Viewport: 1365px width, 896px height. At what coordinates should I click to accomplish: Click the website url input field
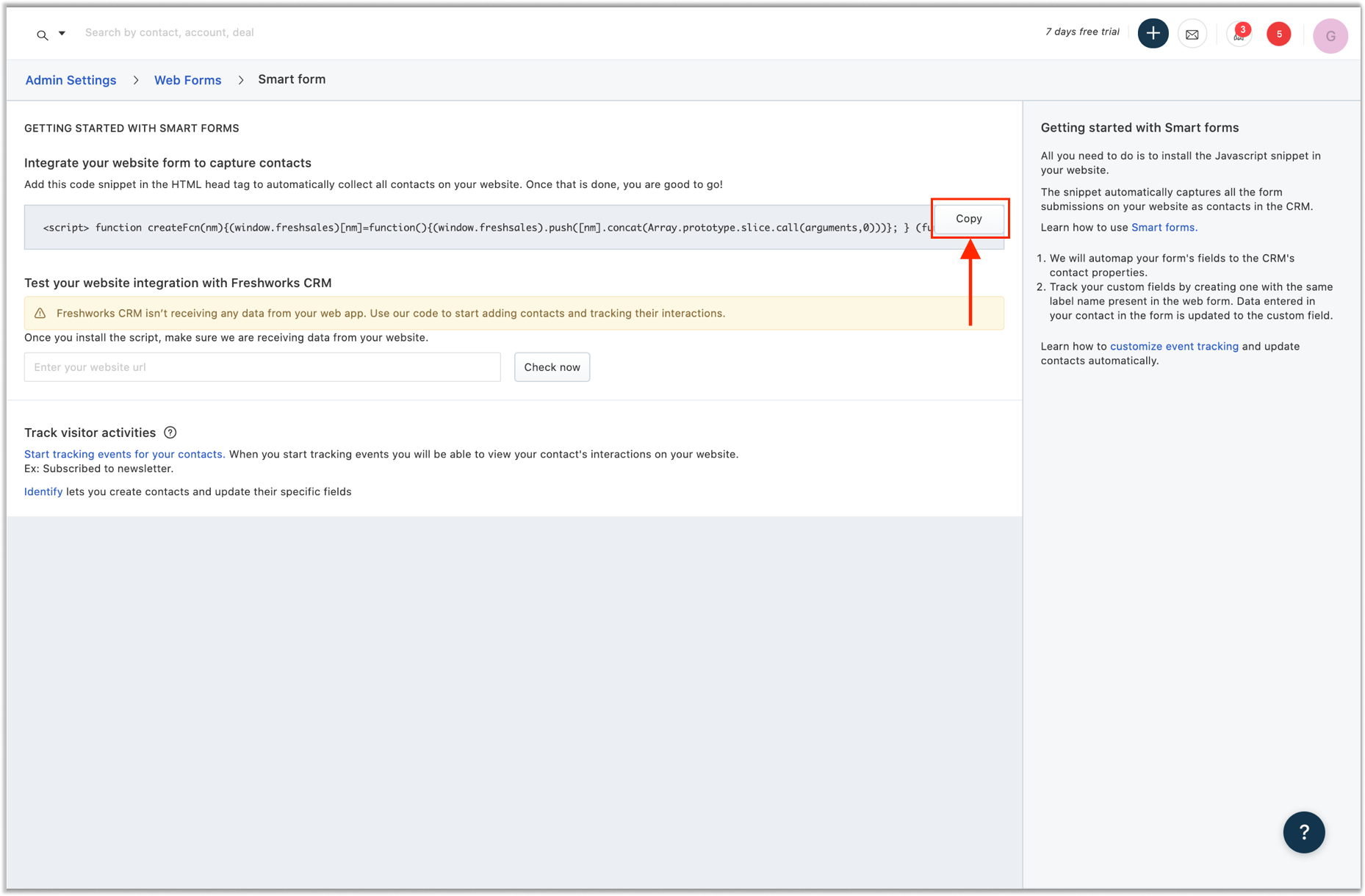262,367
